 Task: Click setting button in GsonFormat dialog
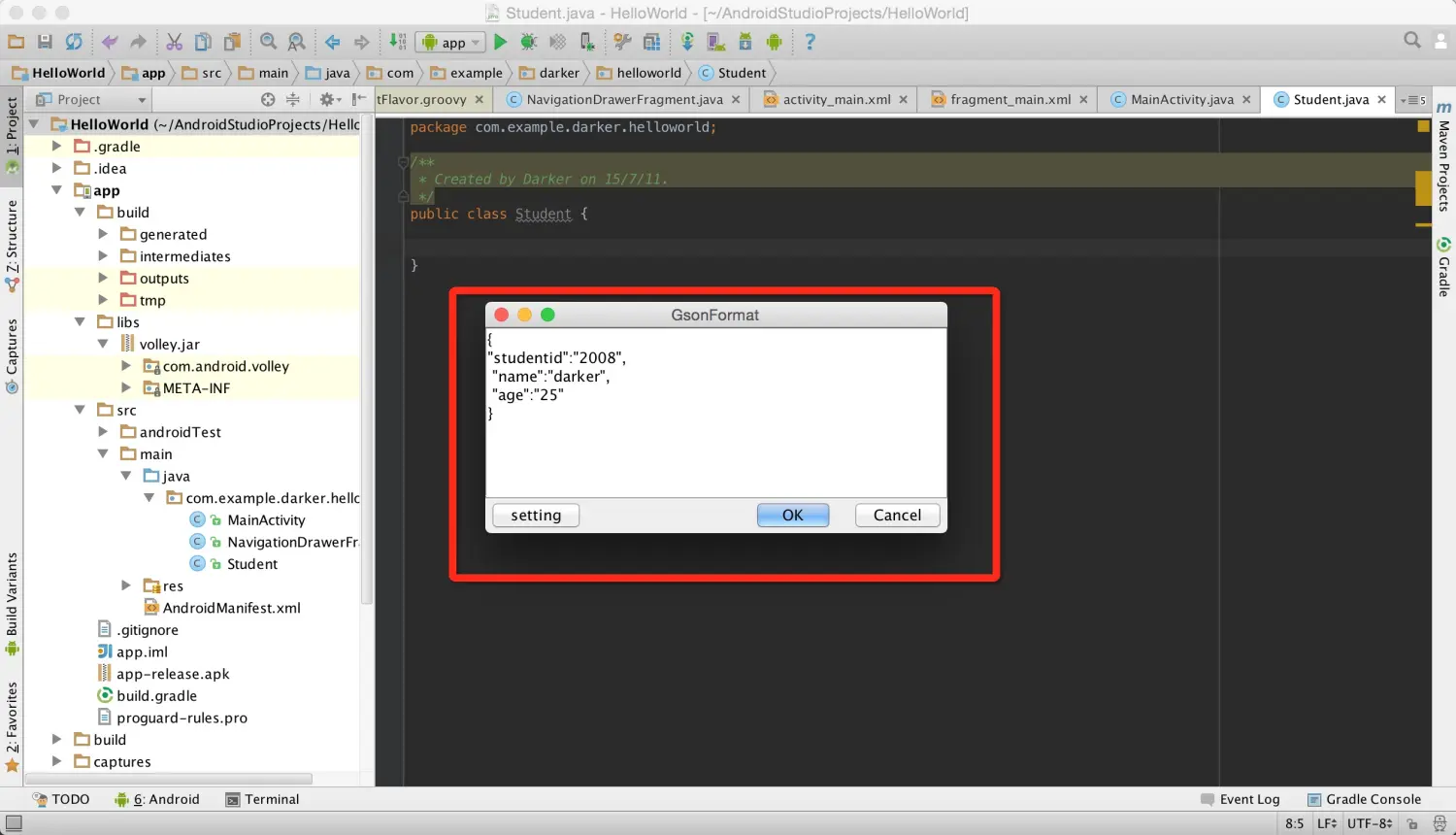pyautogui.click(x=536, y=516)
